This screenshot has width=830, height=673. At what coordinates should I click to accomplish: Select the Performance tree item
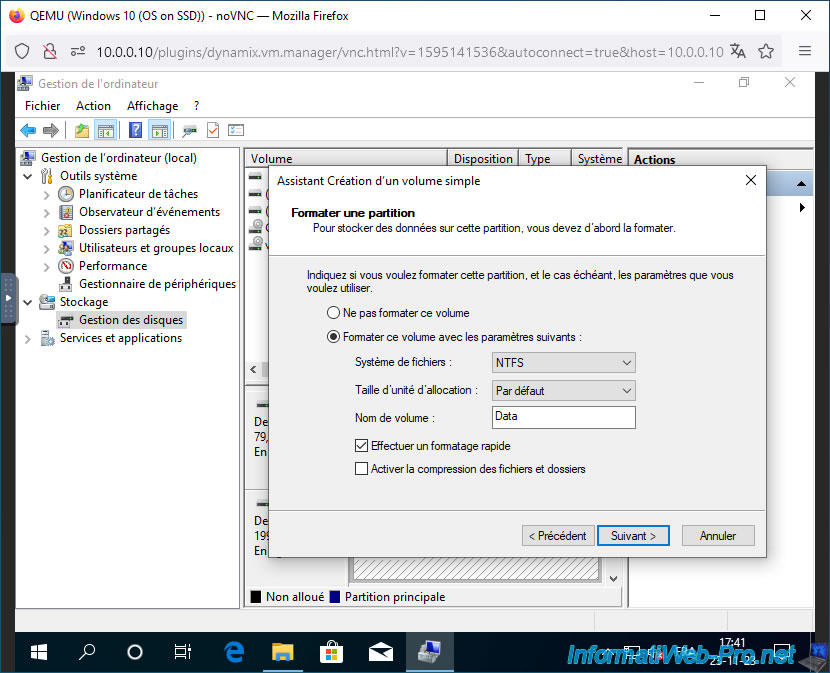tap(113, 266)
